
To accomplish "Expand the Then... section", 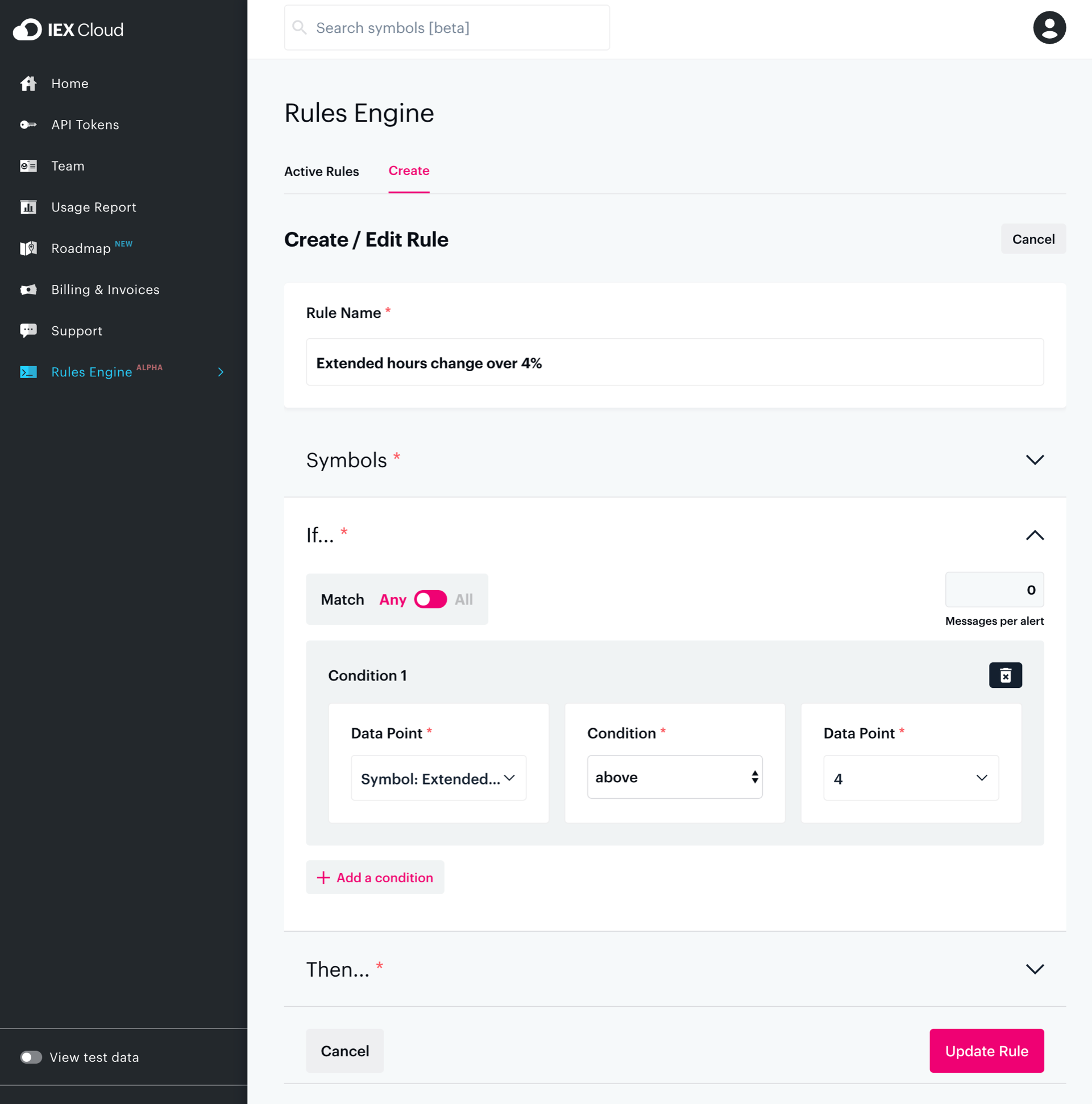I will [x=1034, y=969].
